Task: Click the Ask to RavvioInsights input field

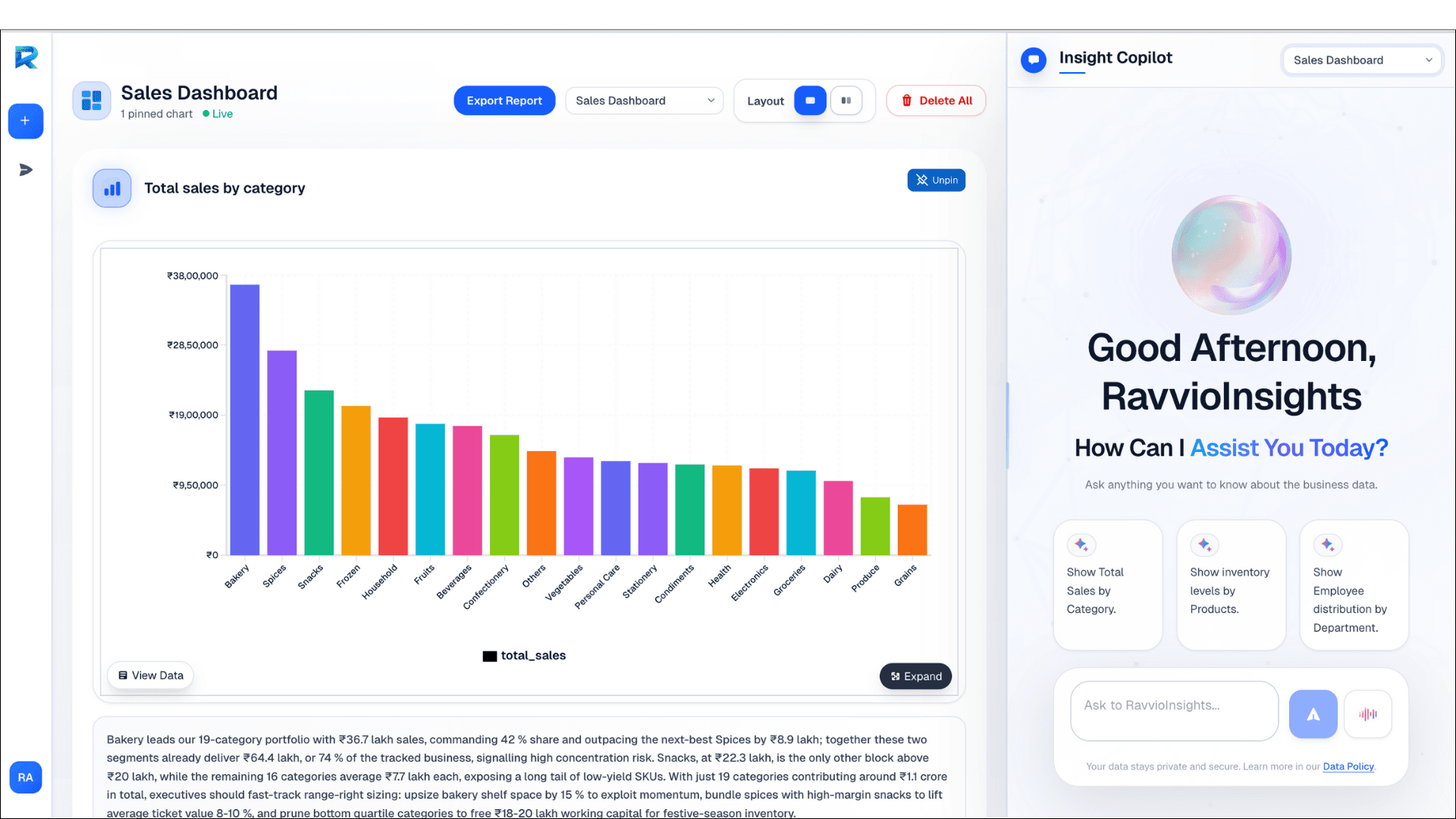Action: 1173,711
